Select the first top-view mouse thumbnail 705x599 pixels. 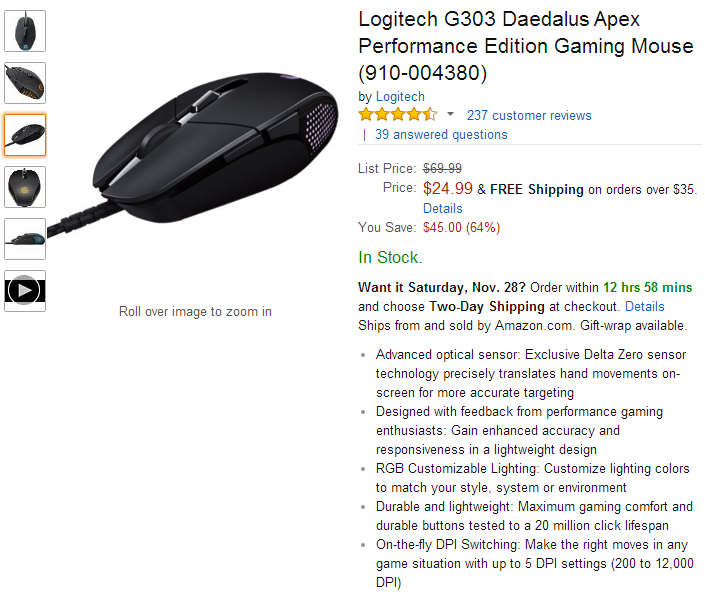25,31
